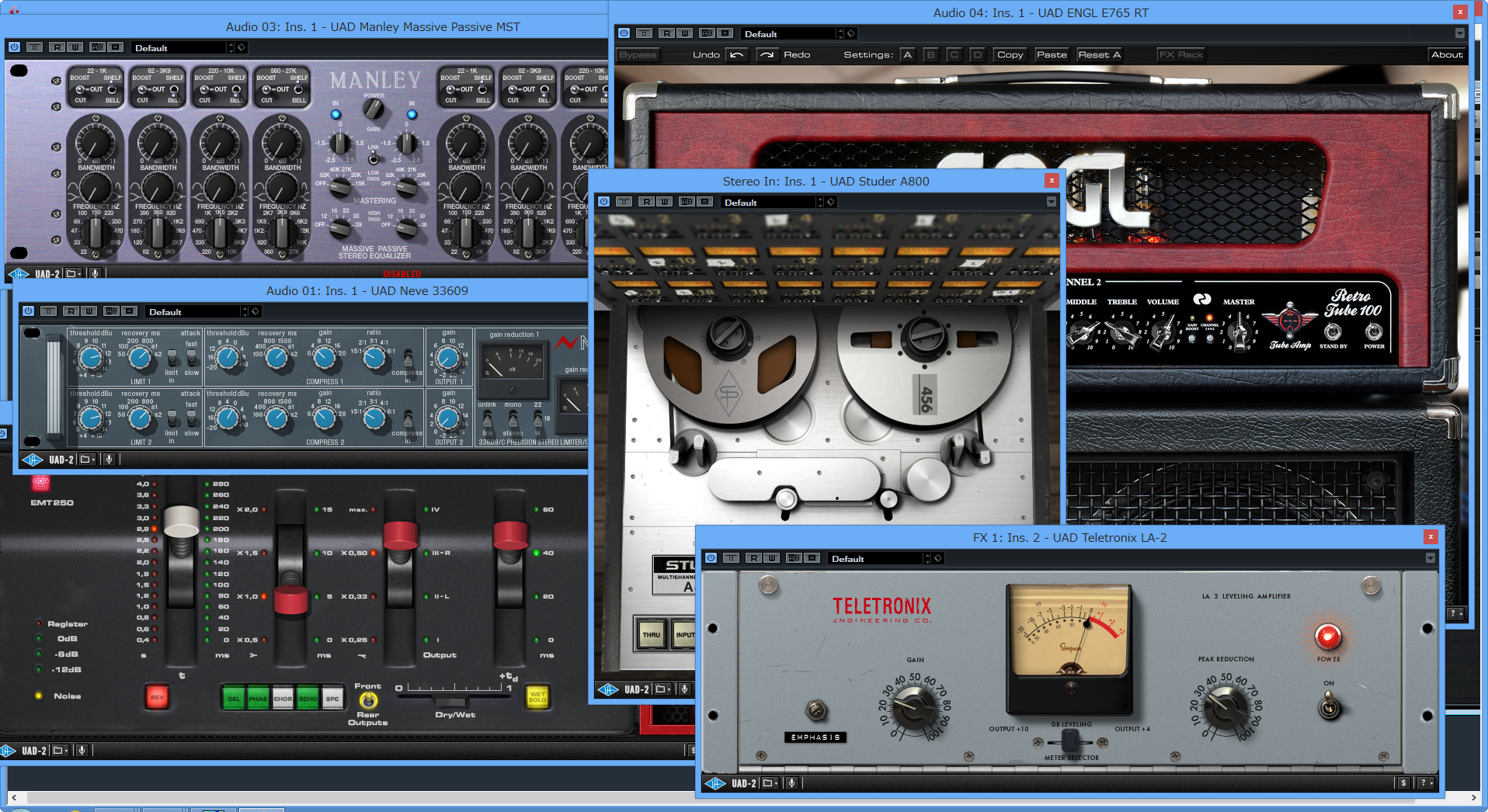Click the PEAK REDUCTION knob on LA-2

(1226, 706)
